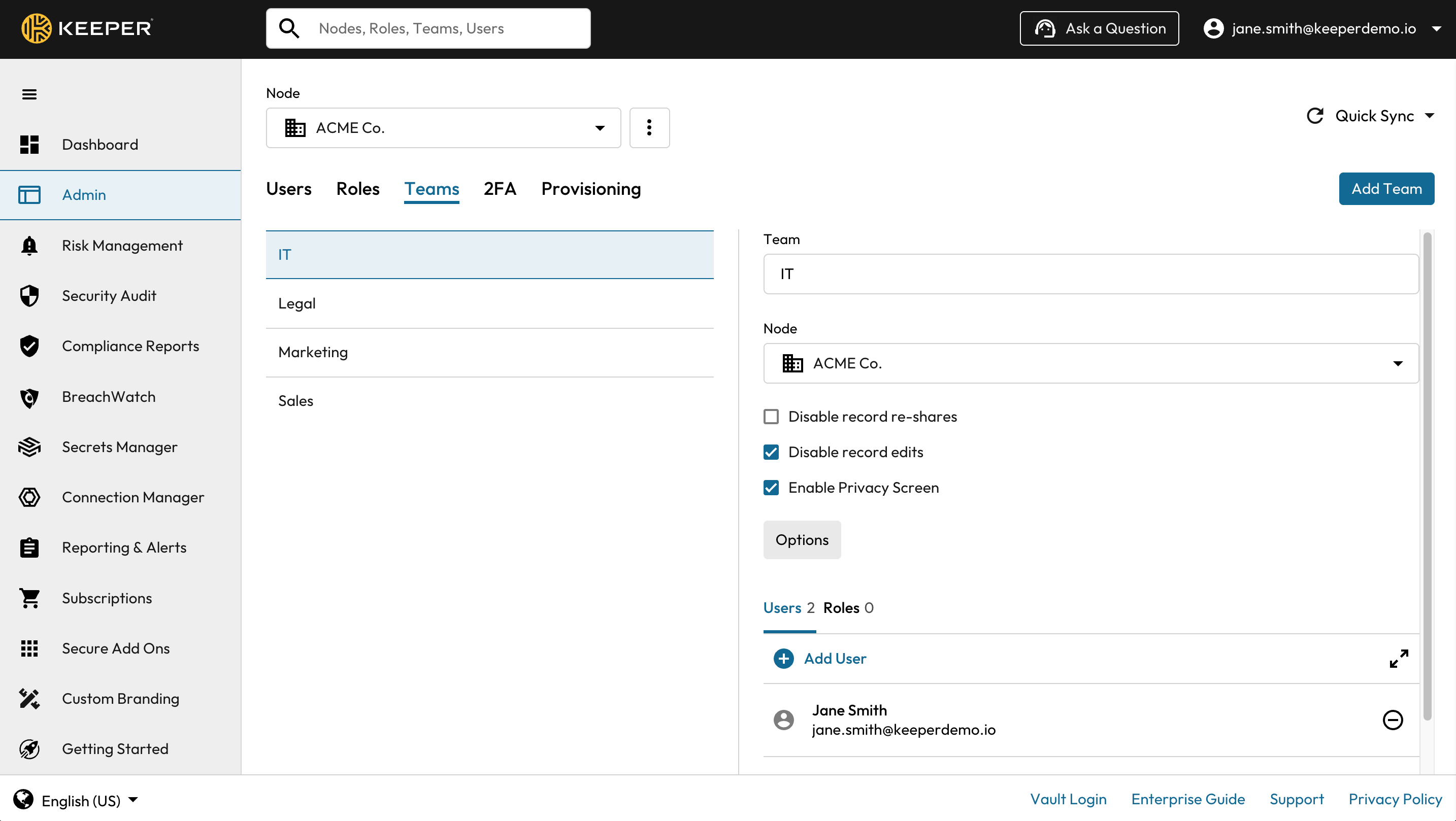The width and height of the screenshot is (1456, 821).
Task: Enable Disable record re-shares checkbox
Action: pyautogui.click(x=771, y=417)
